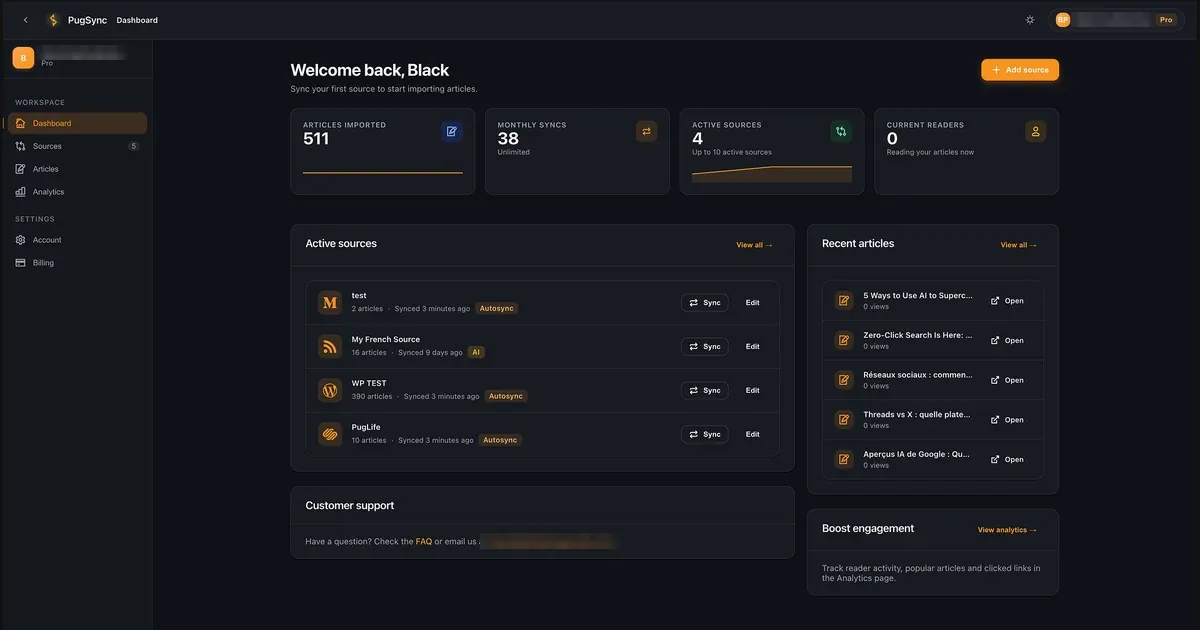Click the Dashboard breadcrumb in top bar
1200x630 pixels.
pos(137,20)
